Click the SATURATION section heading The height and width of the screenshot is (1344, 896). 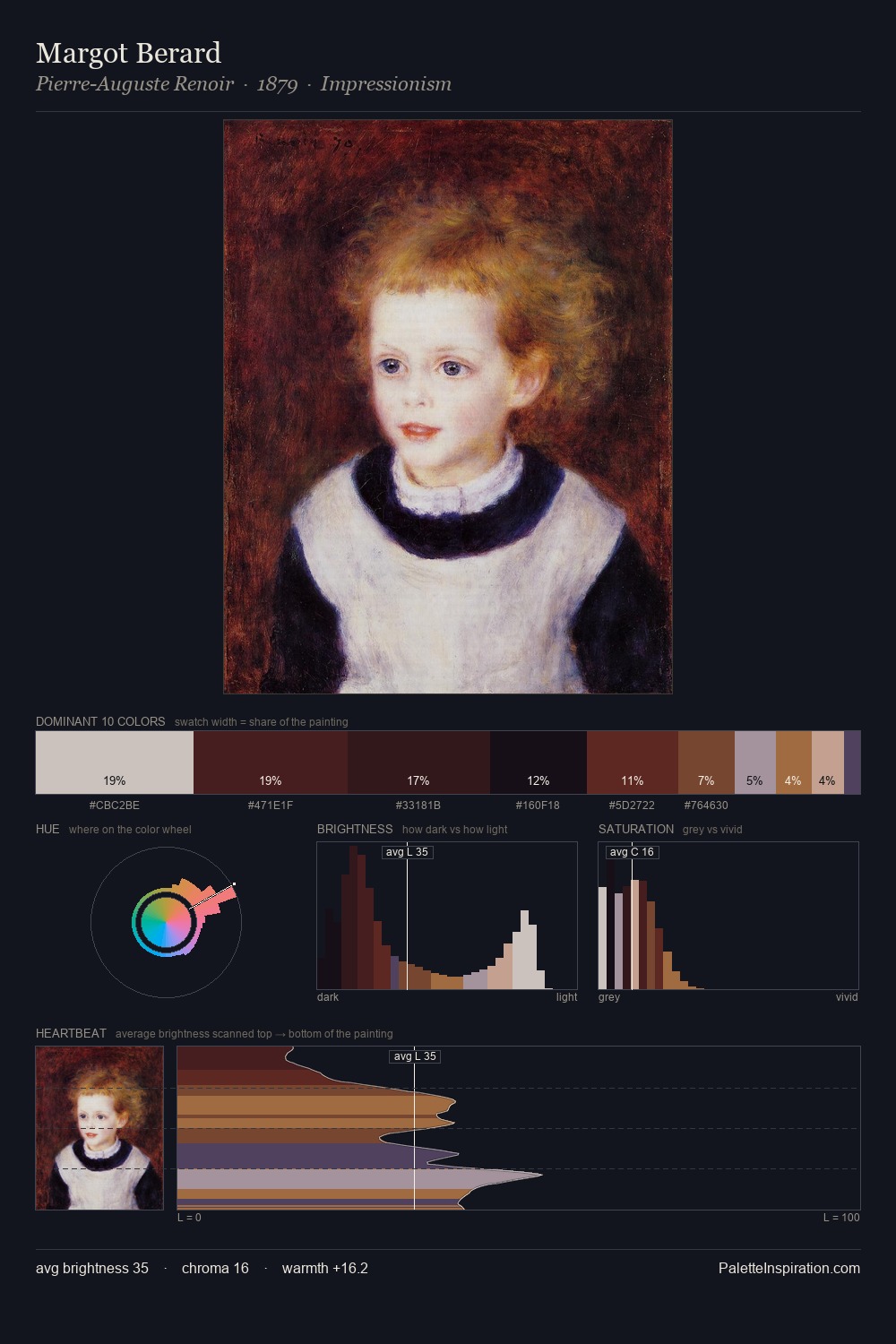coord(636,829)
